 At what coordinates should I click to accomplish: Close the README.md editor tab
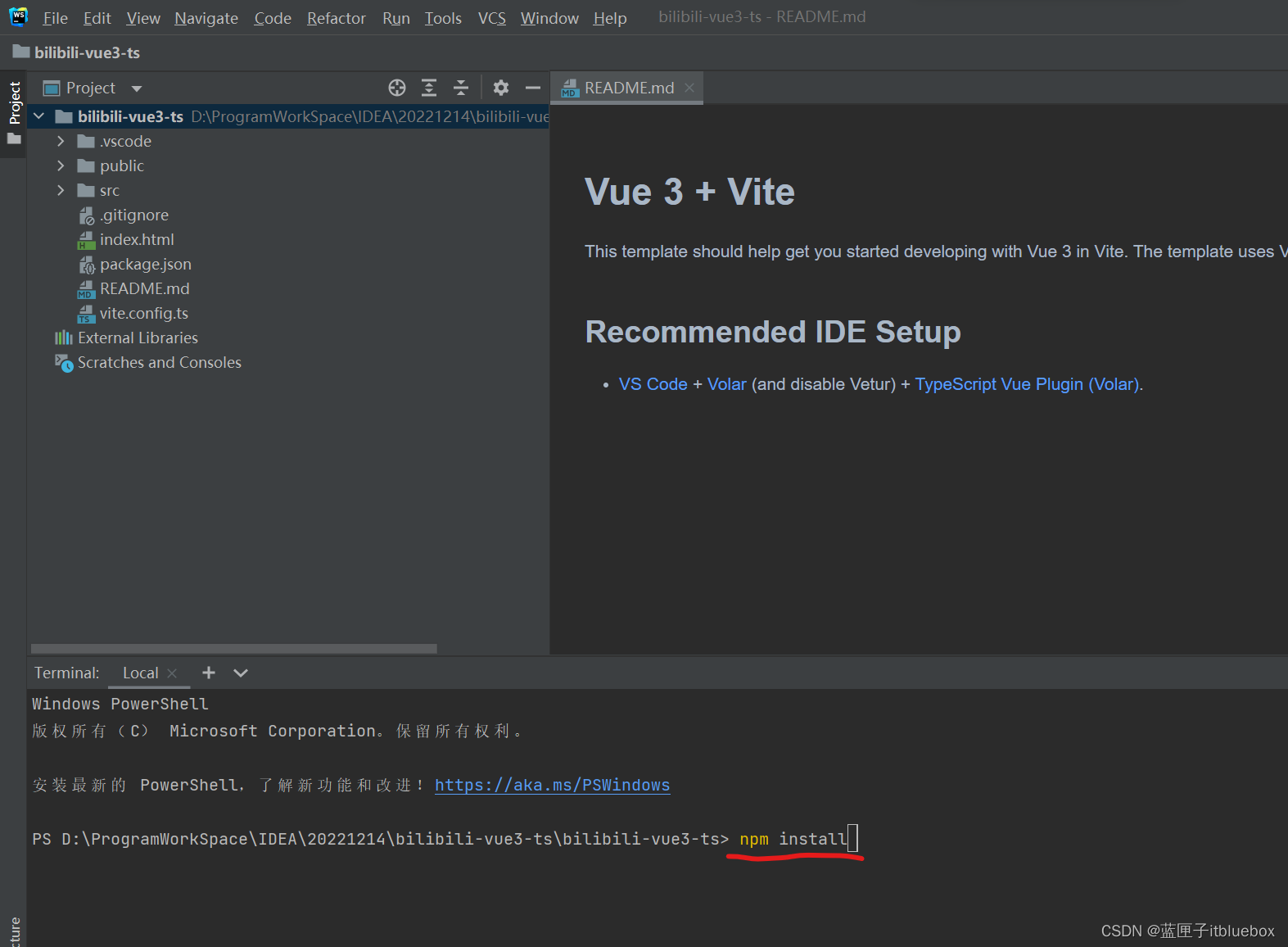[x=689, y=88]
